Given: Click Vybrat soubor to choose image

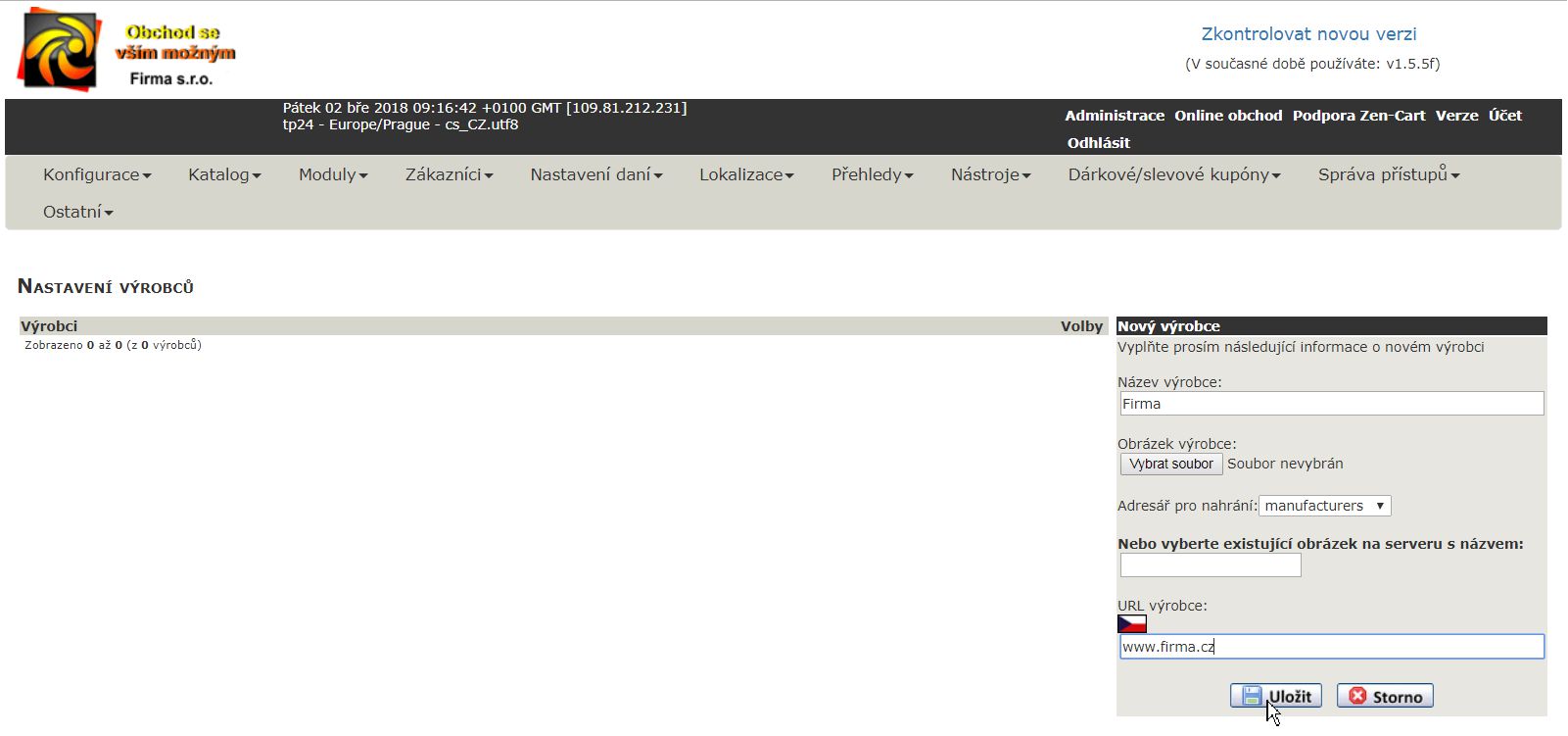Looking at the screenshot, I should (x=1170, y=464).
